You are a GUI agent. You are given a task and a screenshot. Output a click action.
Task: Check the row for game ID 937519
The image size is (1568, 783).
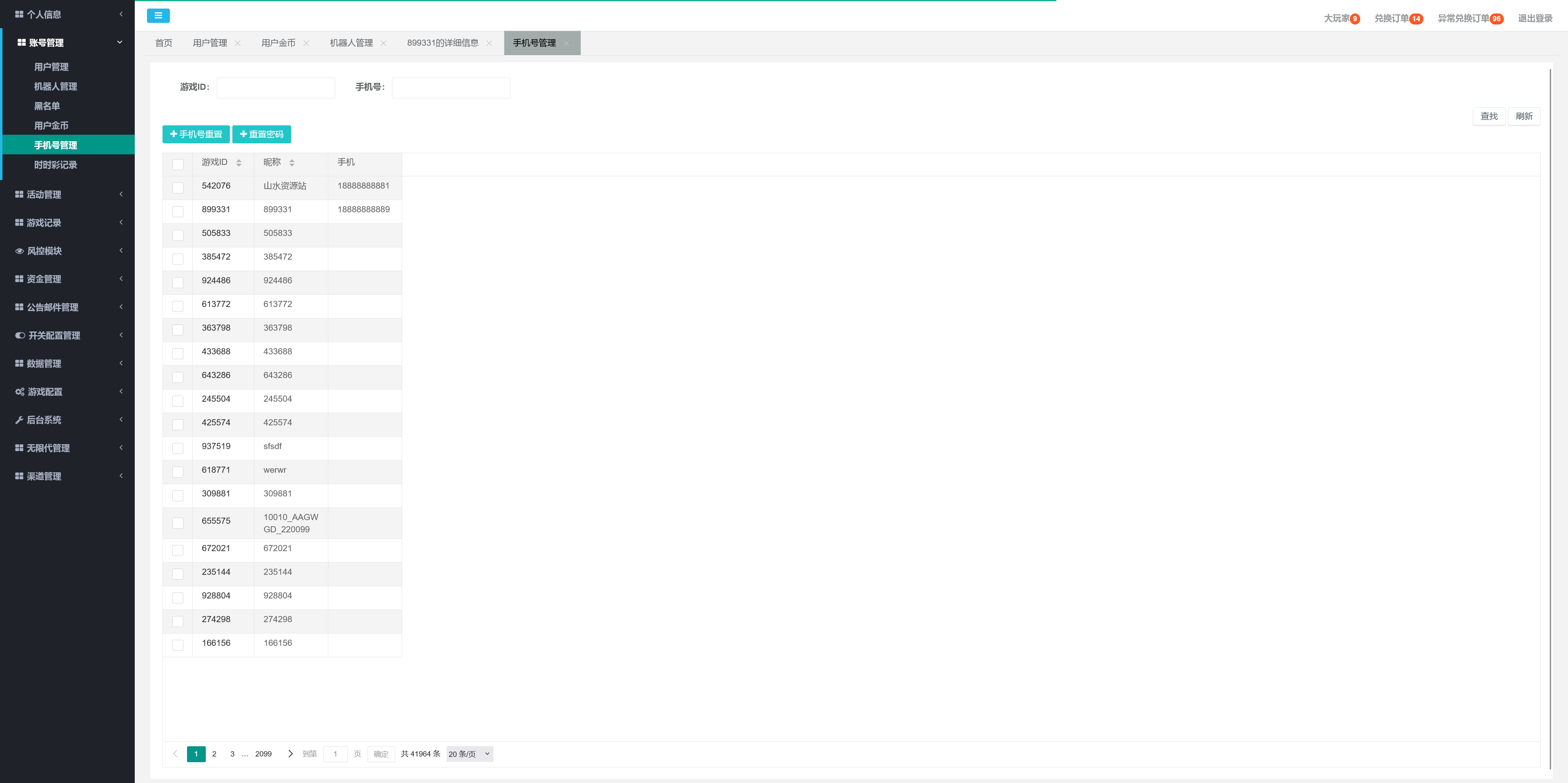178,448
